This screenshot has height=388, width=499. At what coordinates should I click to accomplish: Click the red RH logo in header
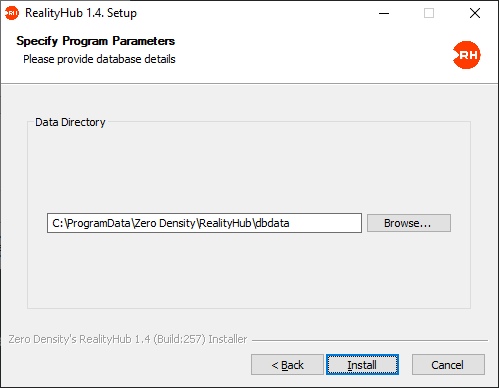coord(467,55)
